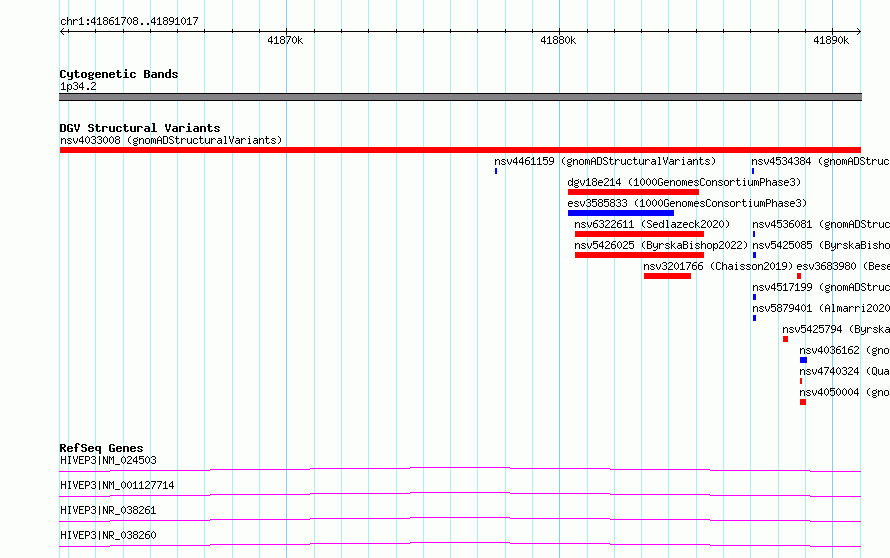Screen dimensions: 890x558
Task: Select the esv3683980 variant label
Action: (843, 266)
